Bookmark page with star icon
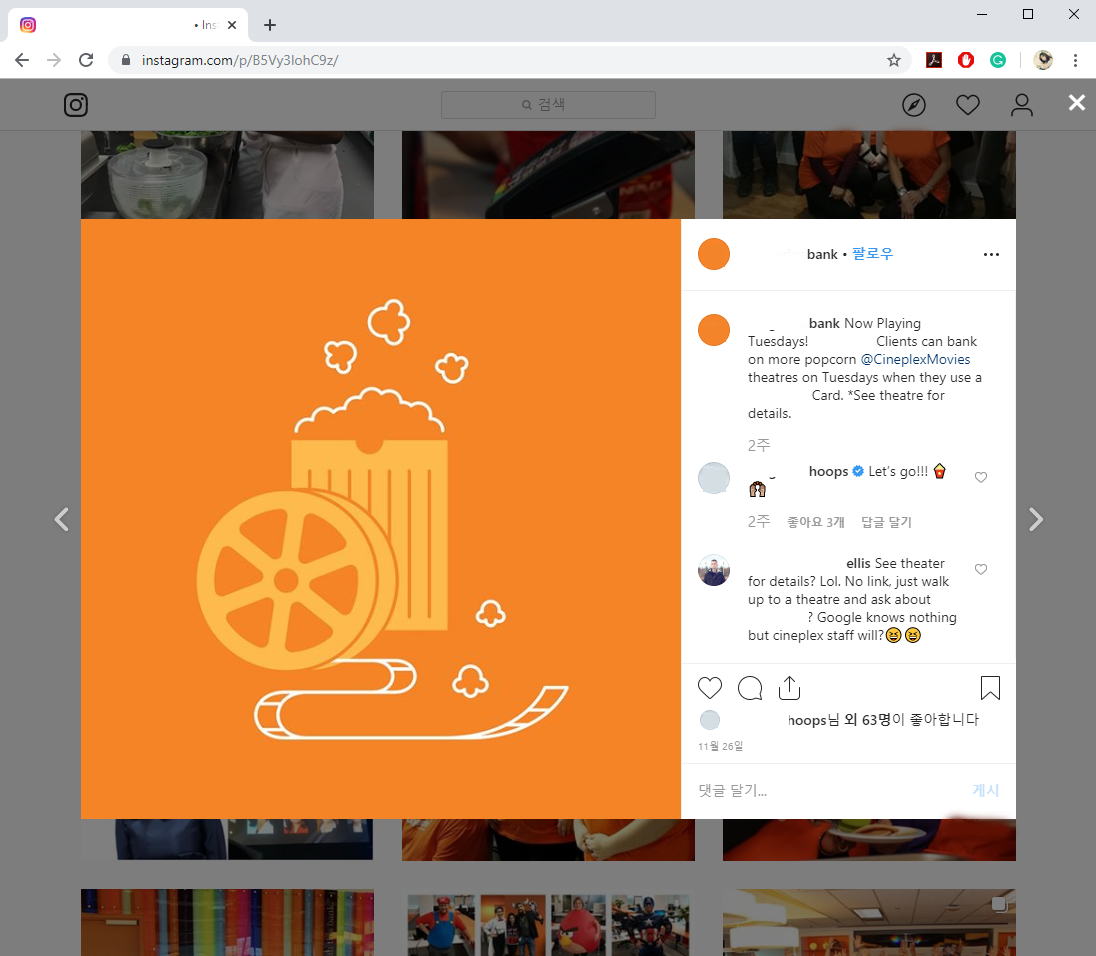 [x=893, y=60]
